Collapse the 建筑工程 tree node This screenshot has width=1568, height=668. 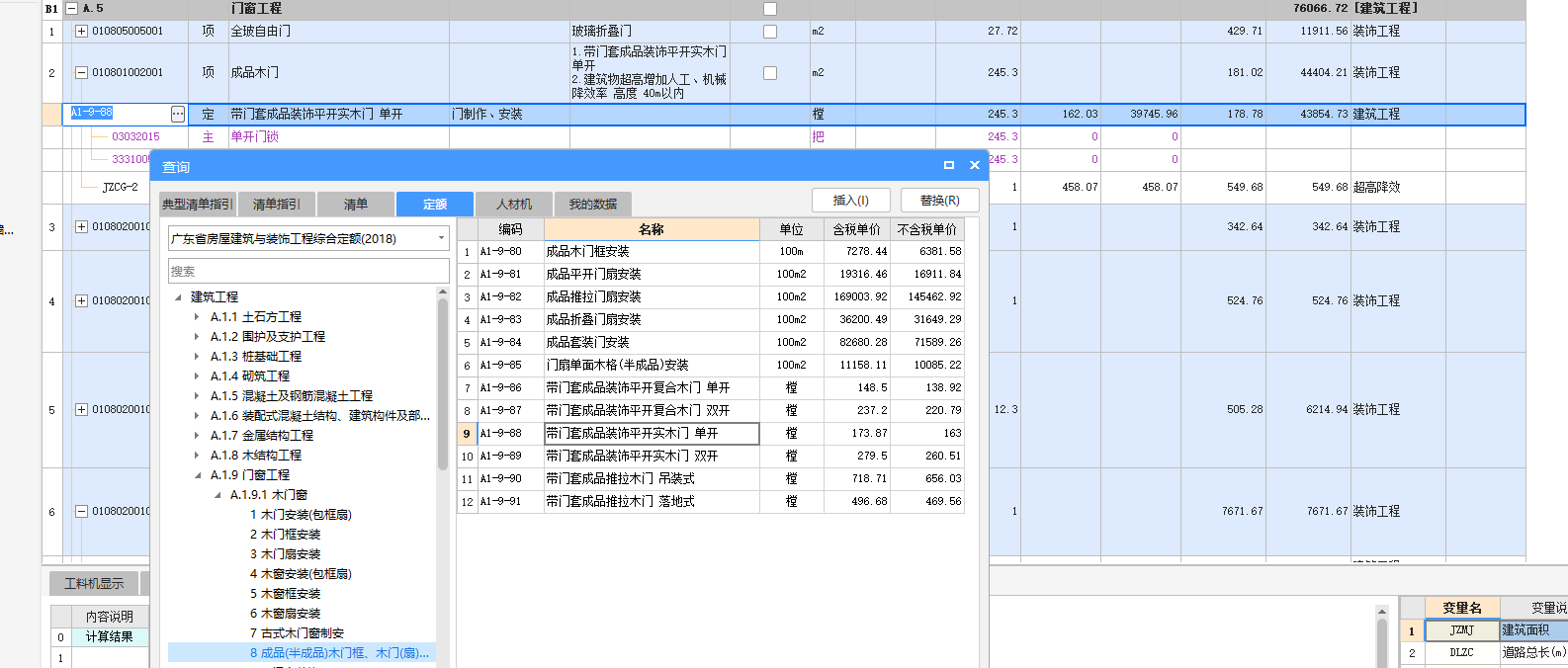pyautogui.click(x=178, y=297)
